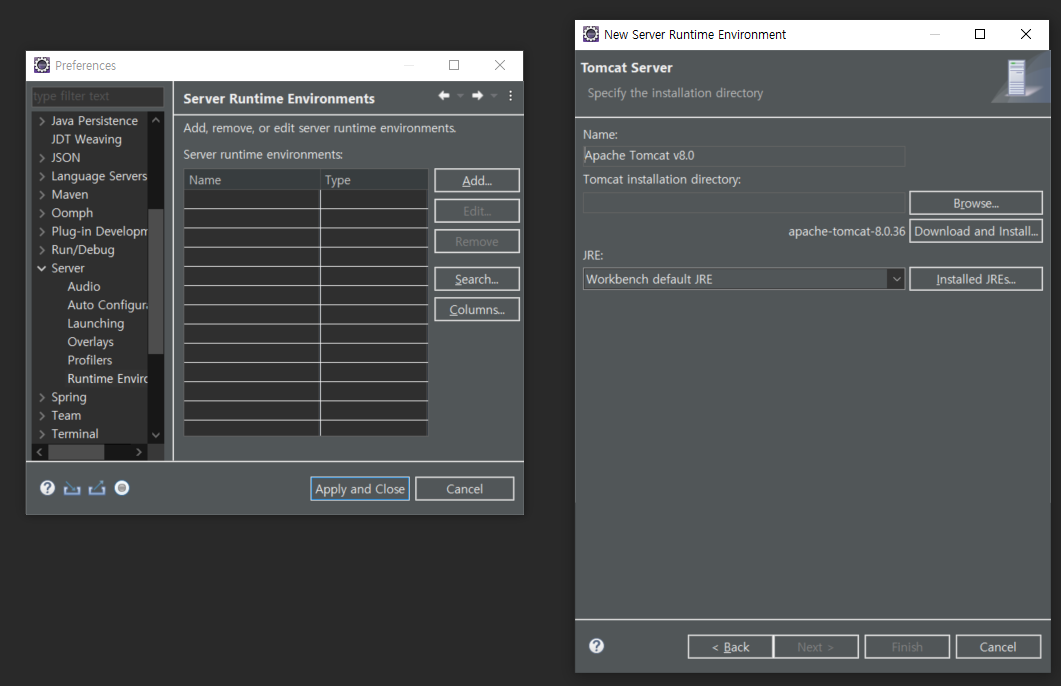Open forward history dropdown arrow in Preferences
The image size is (1061, 686).
pos(494,96)
